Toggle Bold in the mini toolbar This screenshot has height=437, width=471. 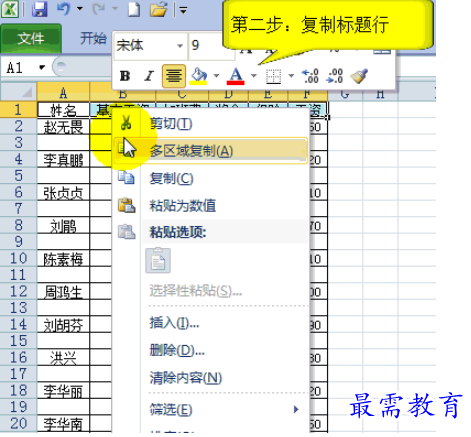125,76
